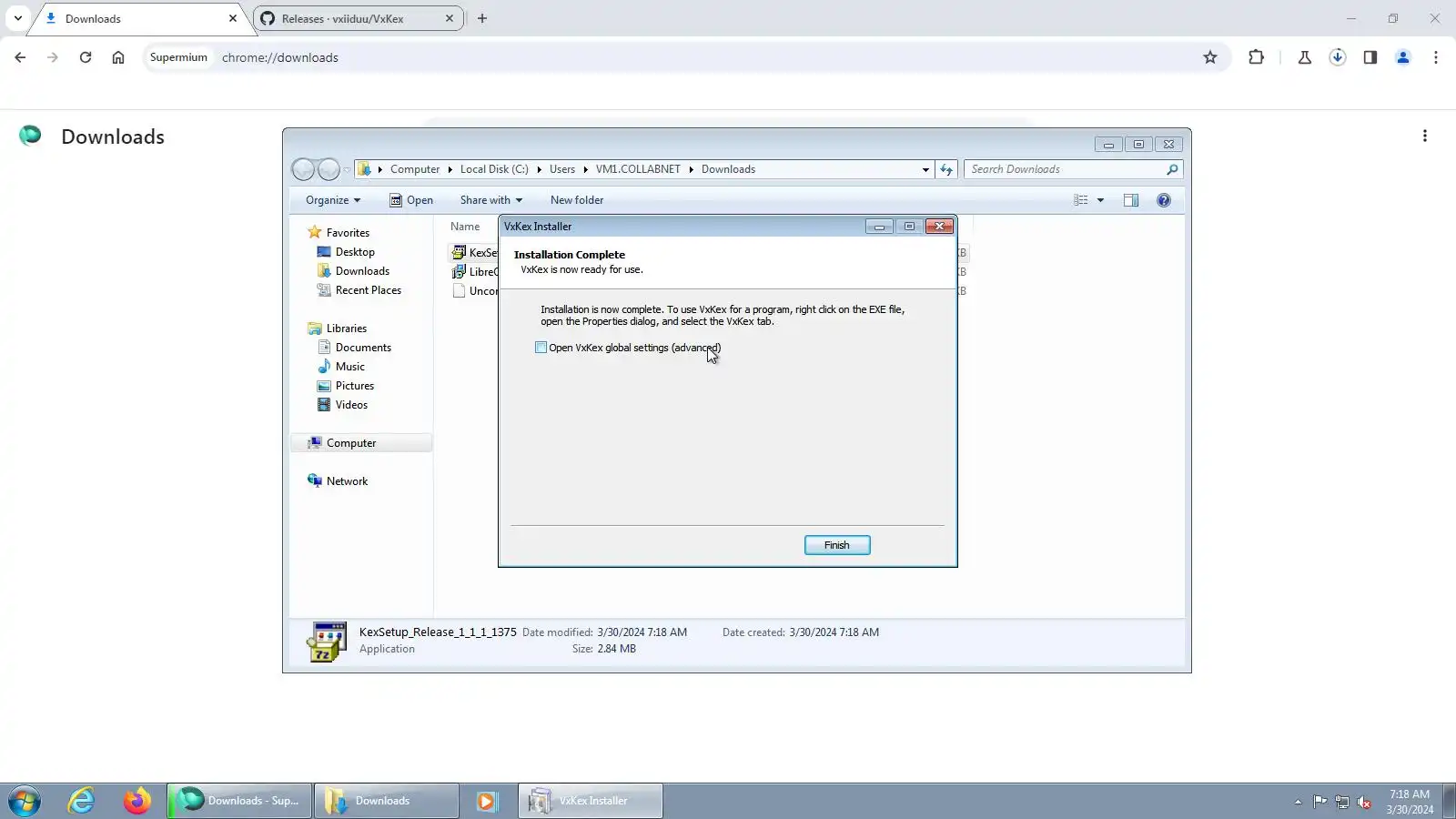Viewport: 1456px width, 819px height.
Task: Go back in Explorer window
Action: [x=303, y=169]
